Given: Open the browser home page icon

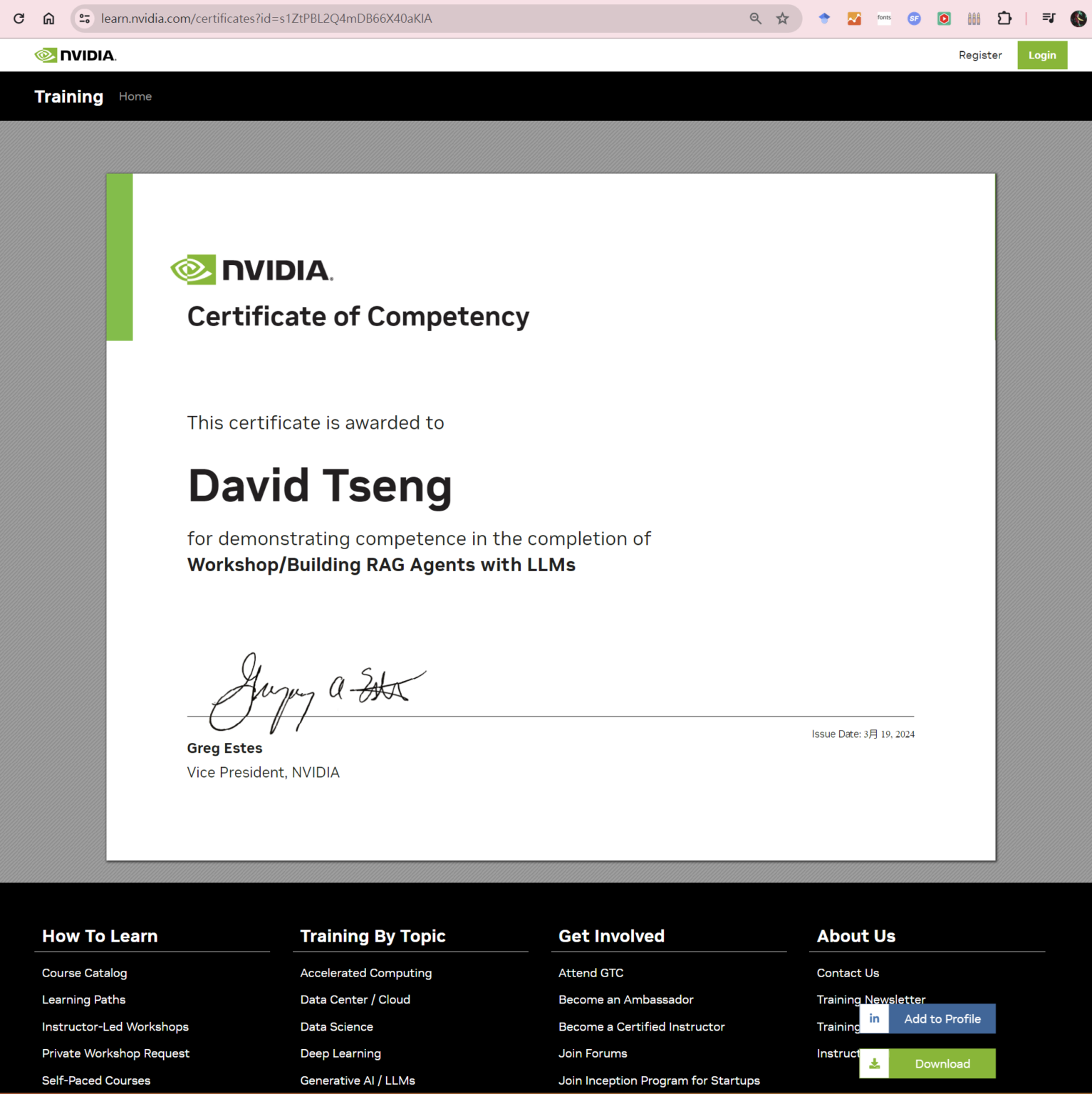Looking at the screenshot, I should 48,19.
